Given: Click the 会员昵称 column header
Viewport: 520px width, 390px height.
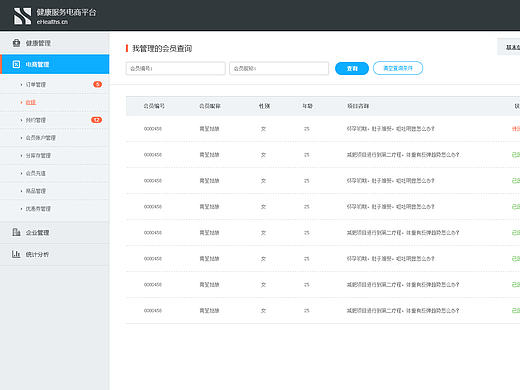Looking at the screenshot, I should 210,106.
